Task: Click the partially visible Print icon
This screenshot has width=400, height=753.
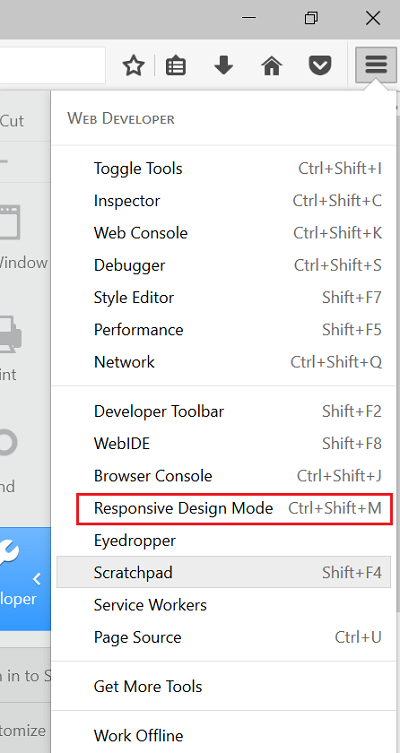Action: click(x=10, y=332)
